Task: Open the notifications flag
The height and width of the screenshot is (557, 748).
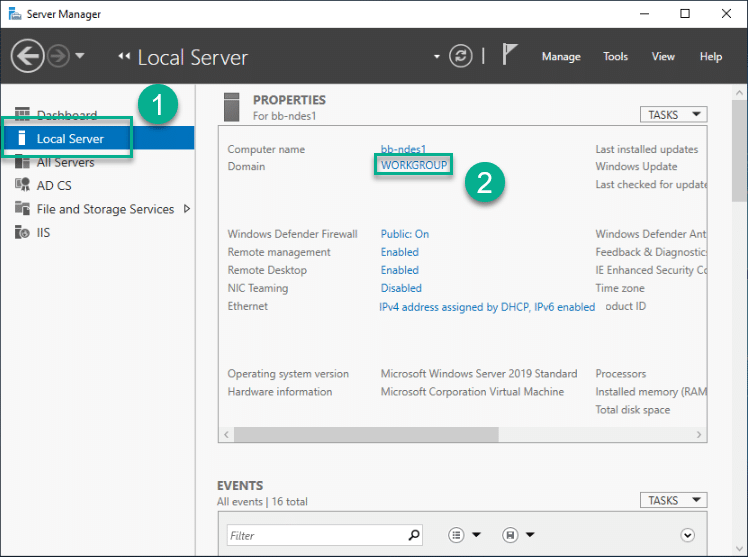Action: [x=509, y=54]
